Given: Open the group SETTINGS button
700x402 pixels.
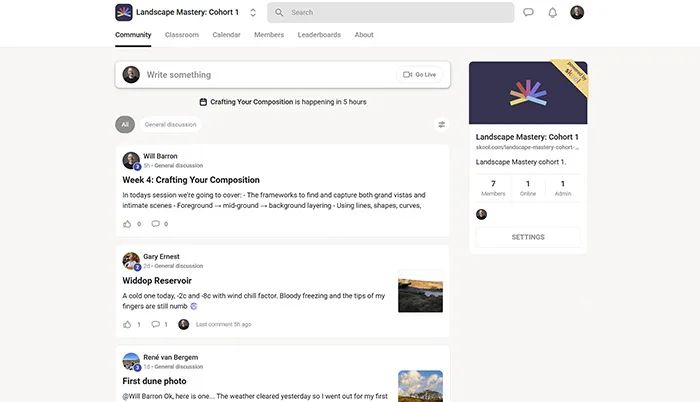Looking at the screenshot, I should coord(528,237).
